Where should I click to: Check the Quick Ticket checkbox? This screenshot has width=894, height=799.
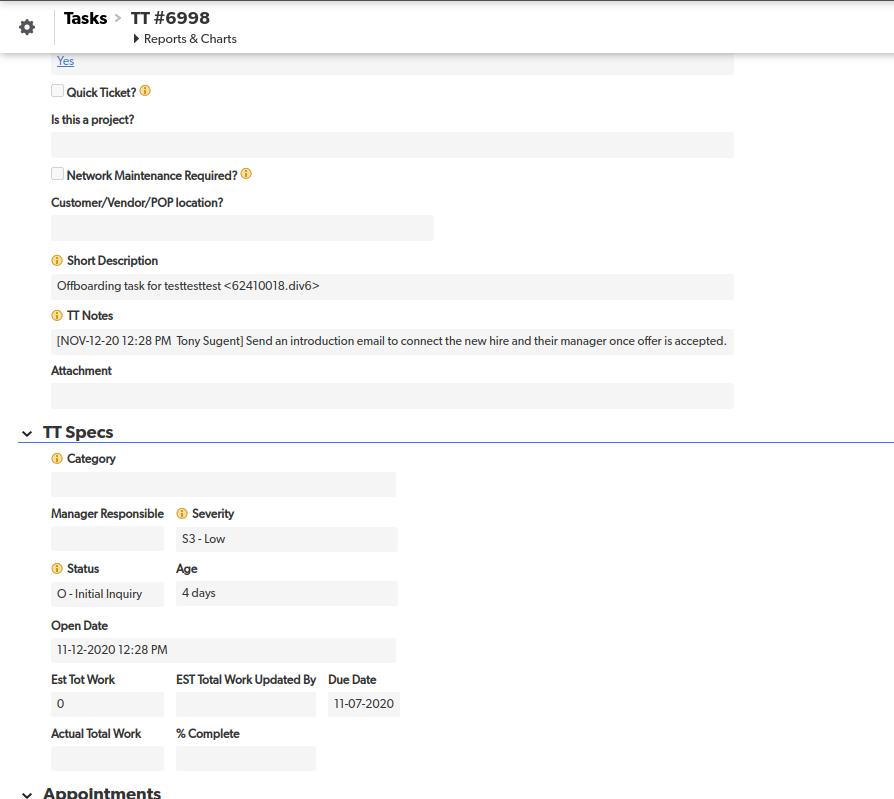click(57, 91)
